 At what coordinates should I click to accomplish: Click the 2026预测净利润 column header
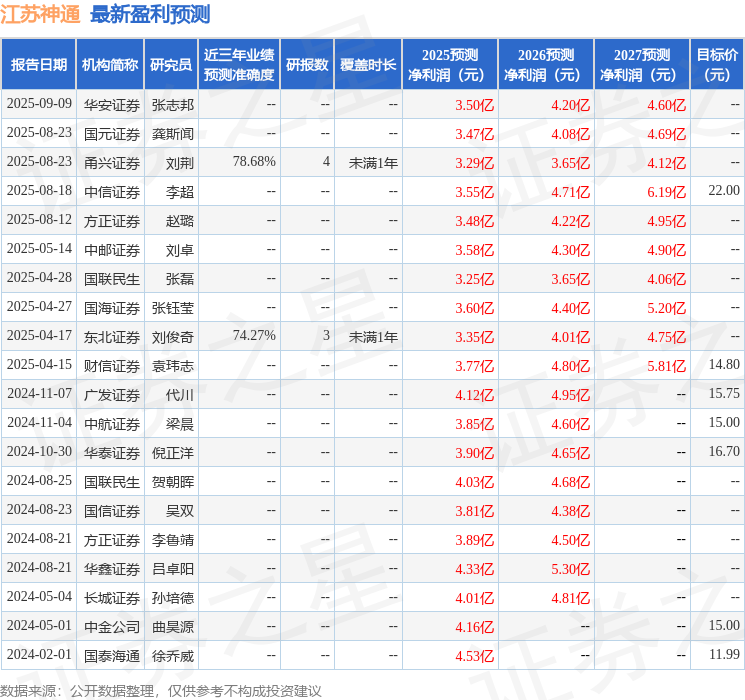point(546,65)
